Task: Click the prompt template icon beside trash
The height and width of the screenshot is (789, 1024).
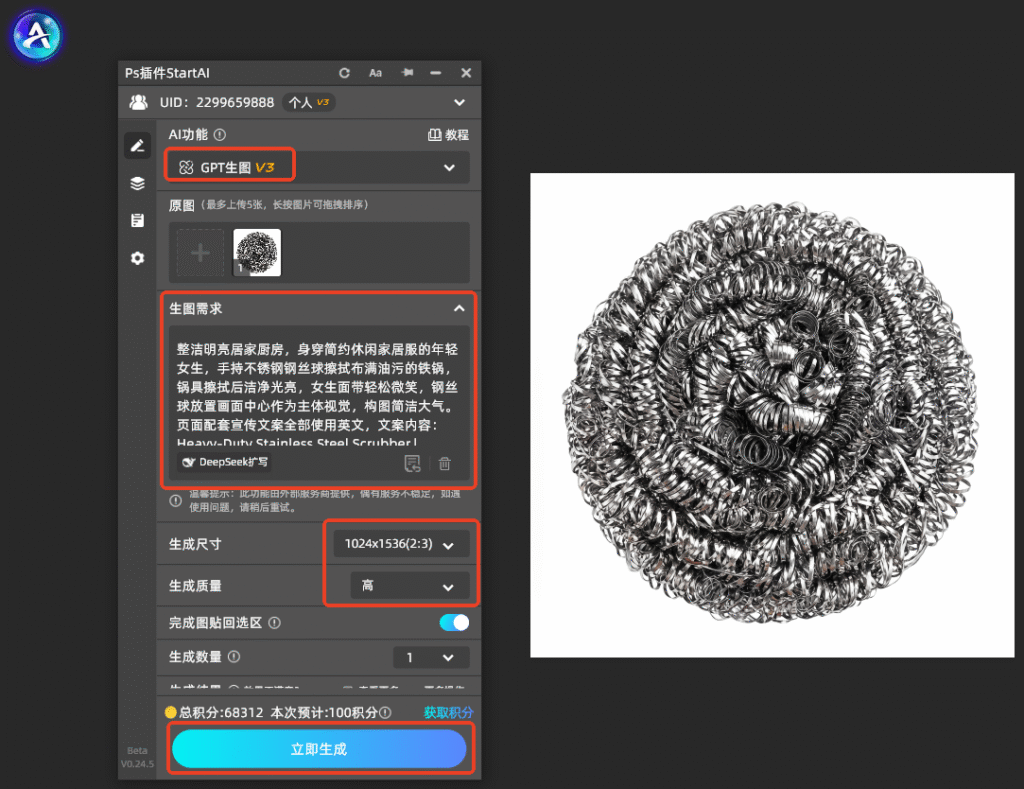Action: click(412, 464)
